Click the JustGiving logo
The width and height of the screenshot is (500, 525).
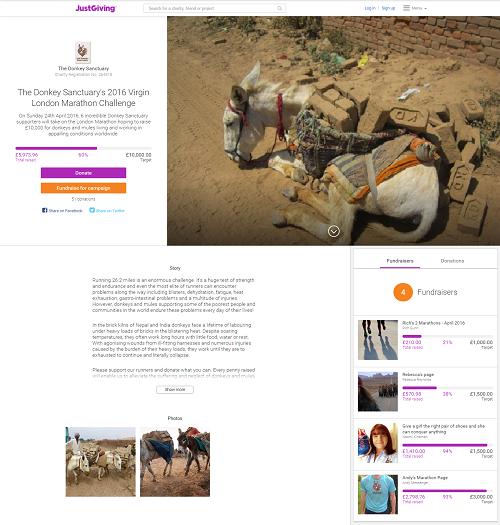[95, 8]
